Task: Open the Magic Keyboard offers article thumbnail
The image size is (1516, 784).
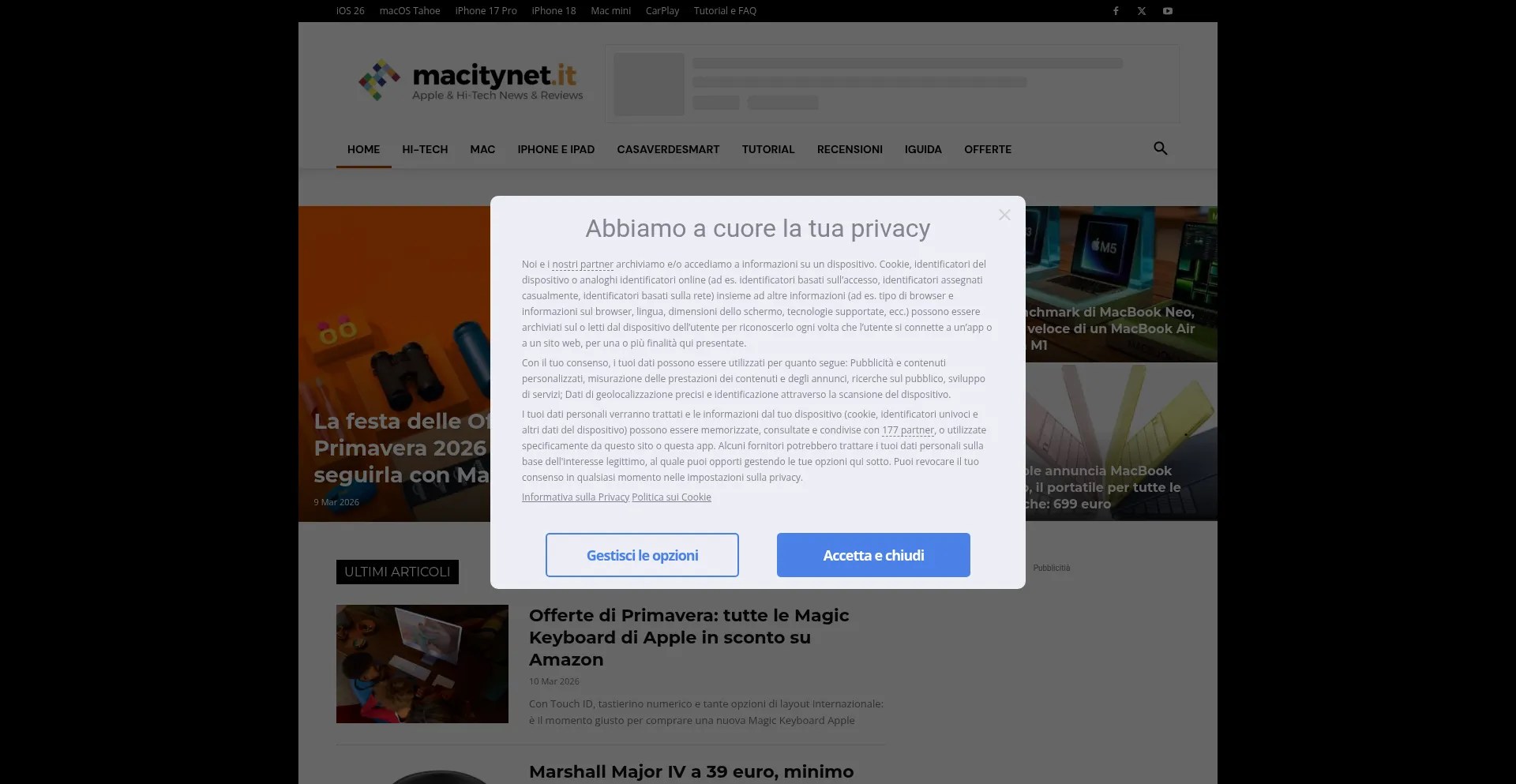Action: pos(422,664)
